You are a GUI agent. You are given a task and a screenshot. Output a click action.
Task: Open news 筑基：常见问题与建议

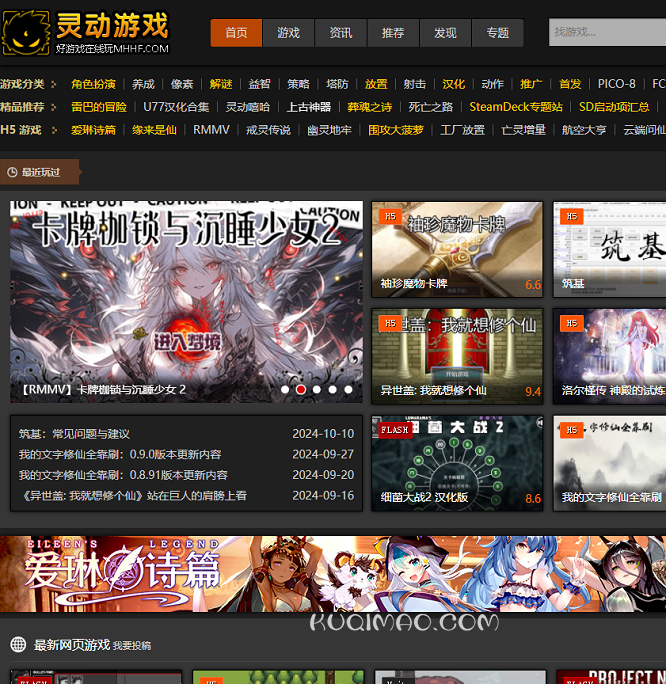click(74, 434)
